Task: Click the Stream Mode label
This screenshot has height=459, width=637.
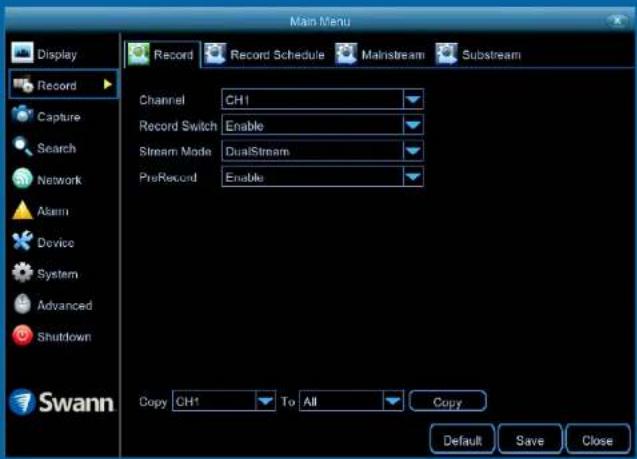Action: click(175, 152)
